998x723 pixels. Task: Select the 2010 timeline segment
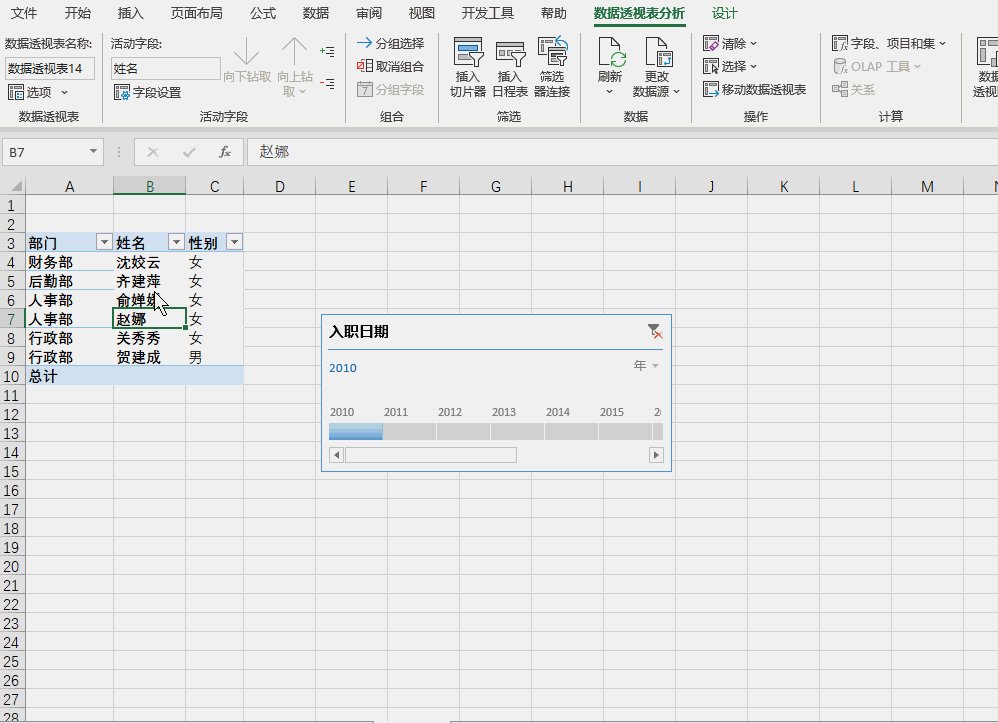pyautogui.click(x=356, y=432)
